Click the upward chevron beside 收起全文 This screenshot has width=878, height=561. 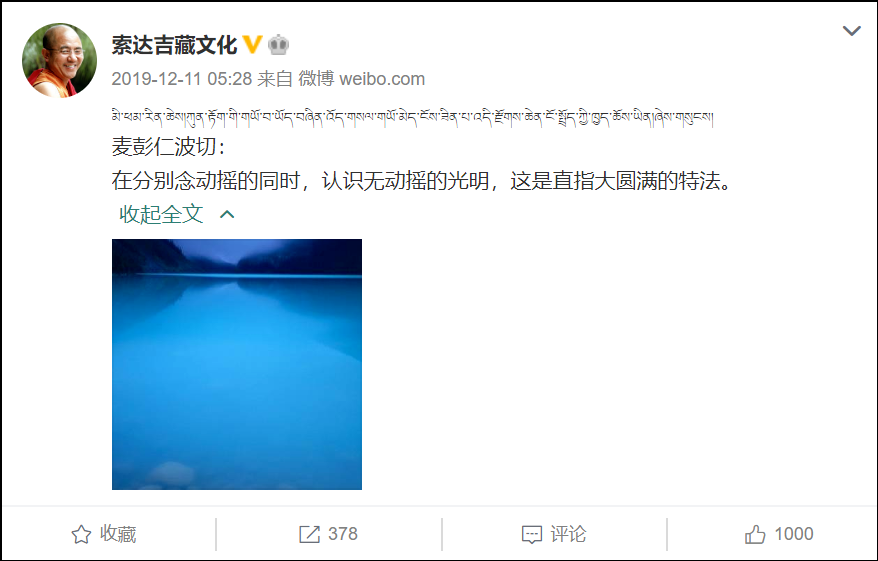coord(227,214)
